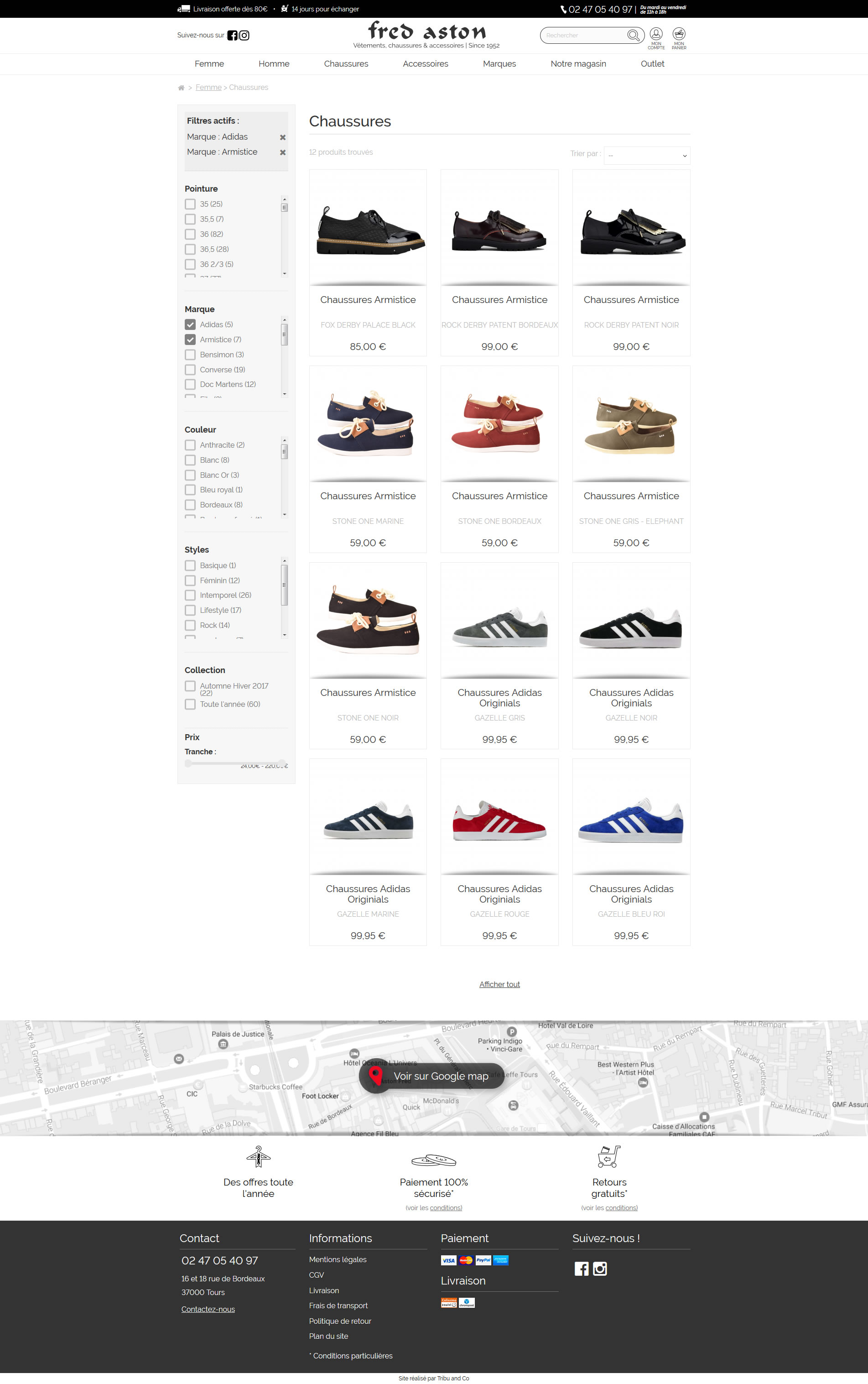Check the Rock (14) style filter

190,626
